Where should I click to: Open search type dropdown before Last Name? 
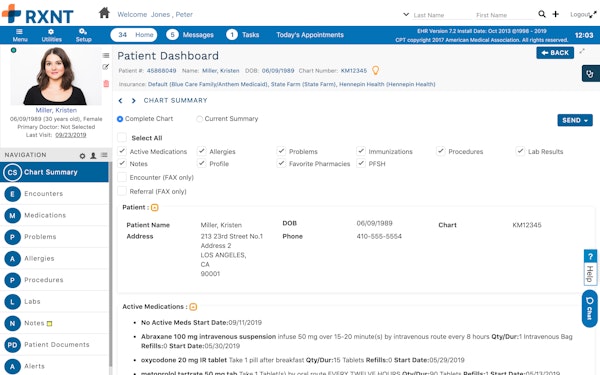click(406, 15)
